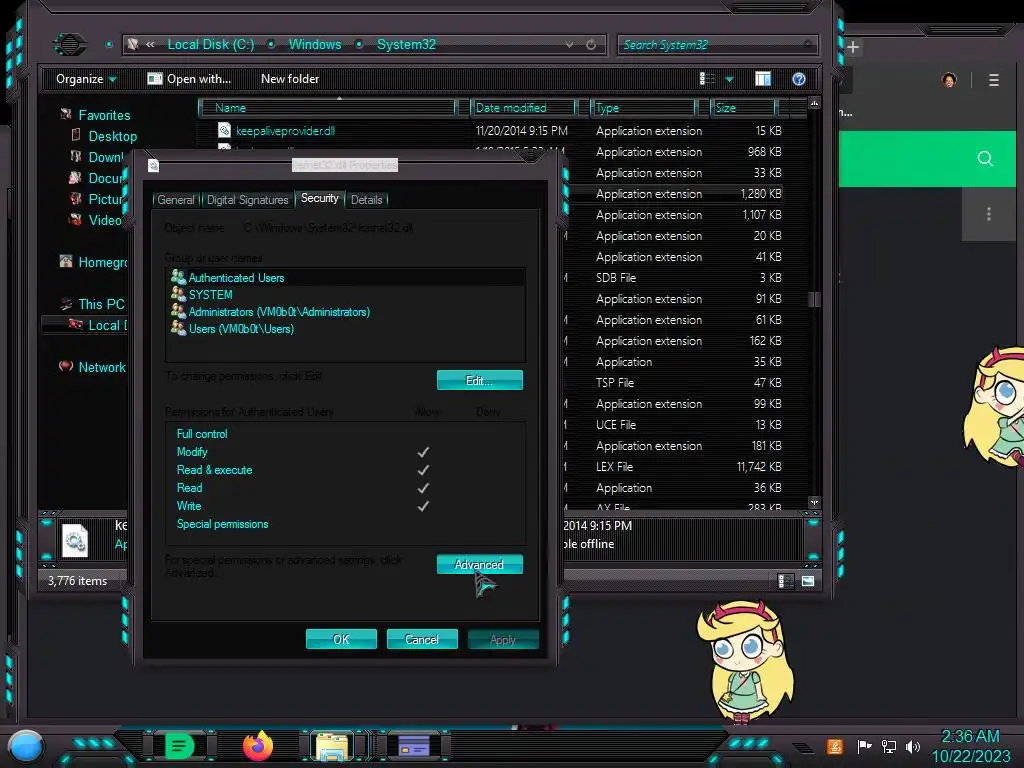Viewport: 1024px width, 768px height.
Task: Open vertical three-dot menu in browser page
Action: (989, 214)
